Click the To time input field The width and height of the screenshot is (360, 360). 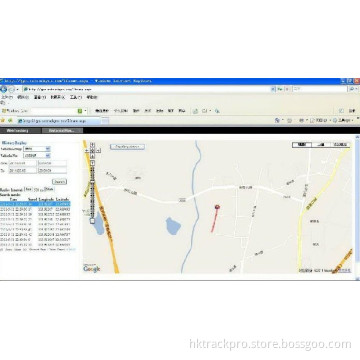pyautogui.click(x=52, y=170)
